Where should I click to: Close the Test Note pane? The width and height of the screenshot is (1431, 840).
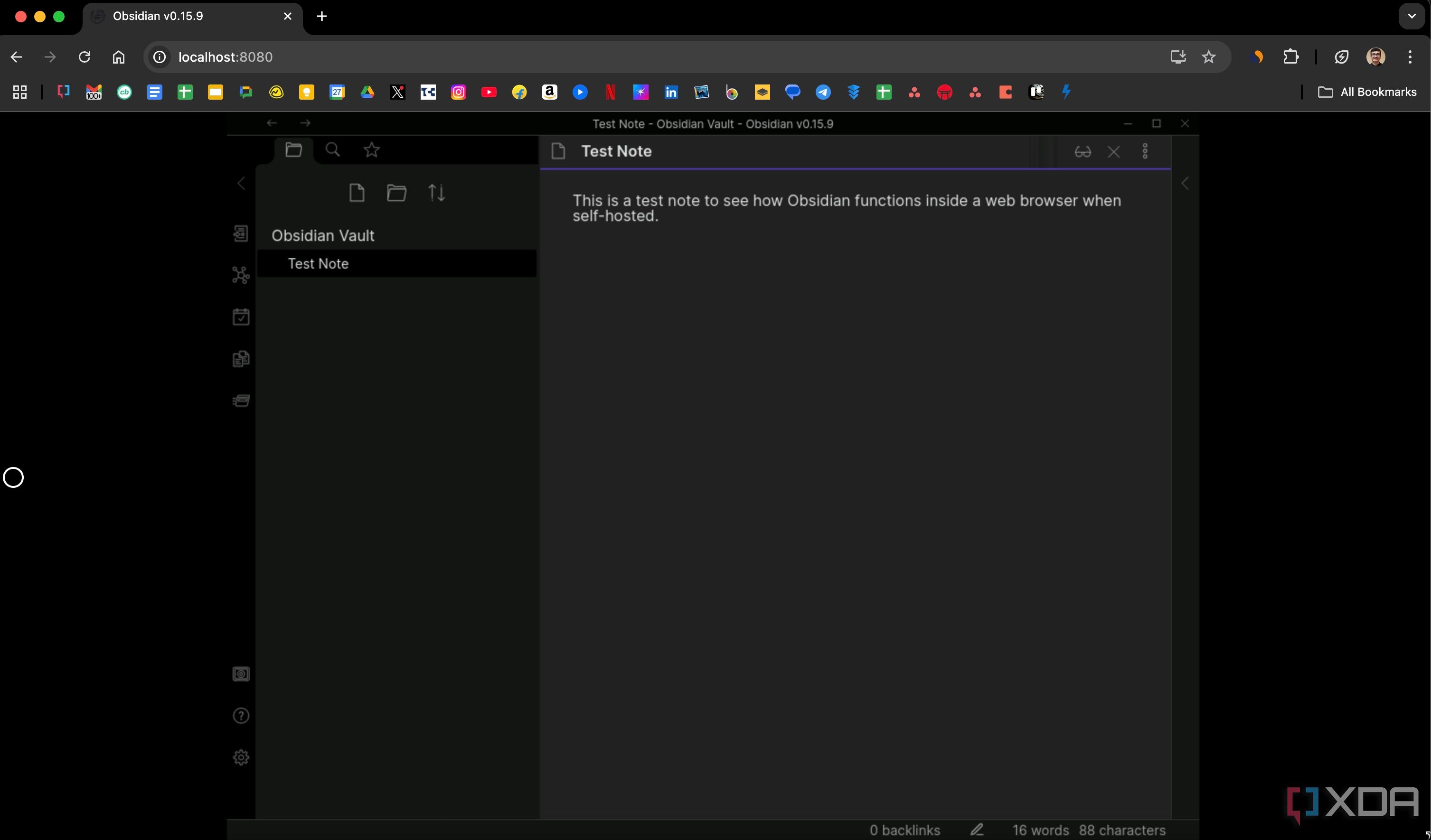(x=1113, y=151)
